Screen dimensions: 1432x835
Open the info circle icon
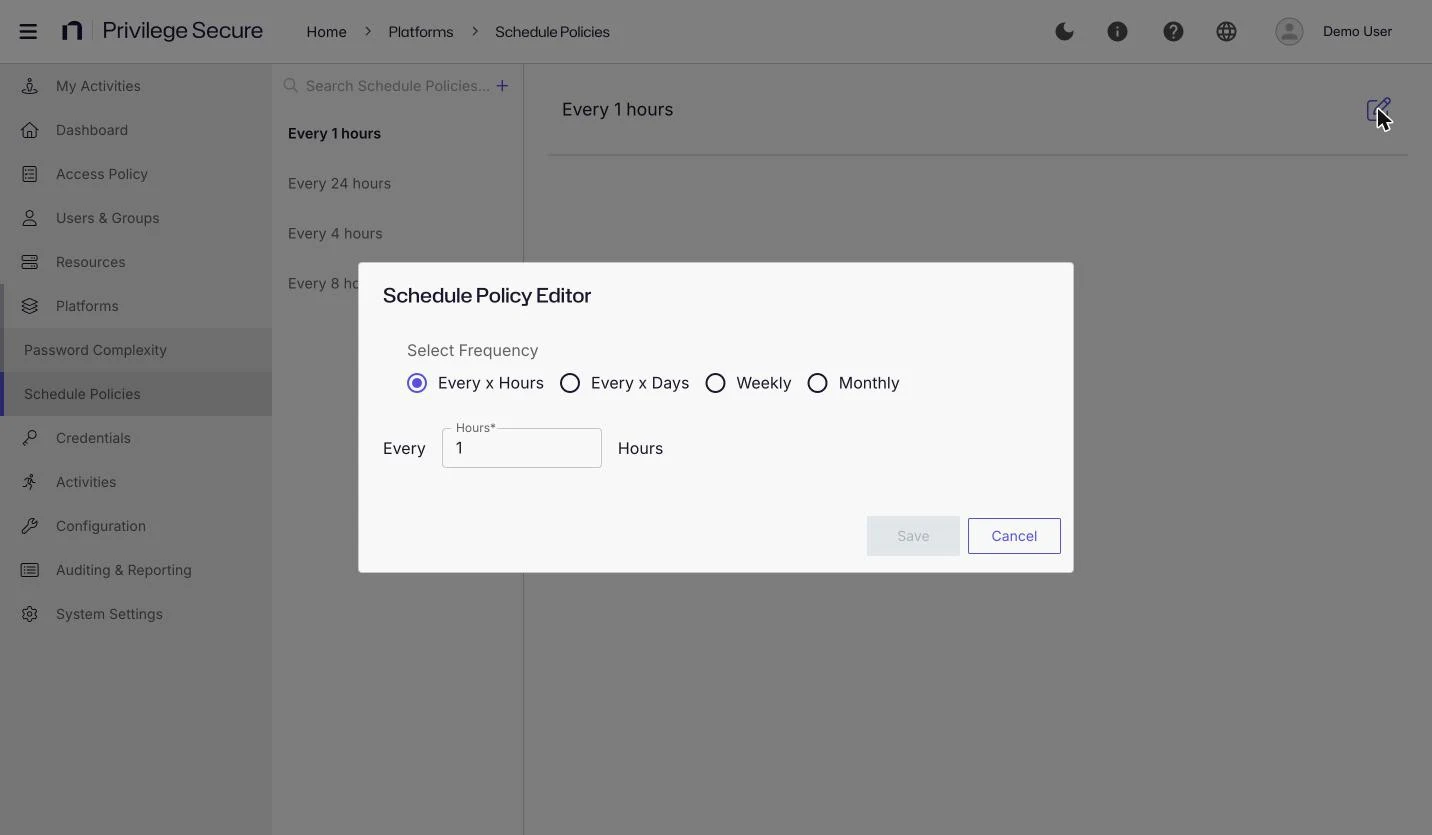click(1117, 31)
